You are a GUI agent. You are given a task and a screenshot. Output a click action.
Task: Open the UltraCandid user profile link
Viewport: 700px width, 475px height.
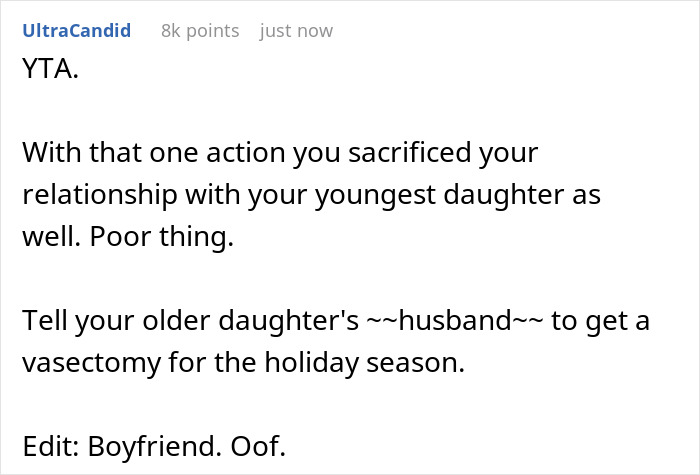[x=76, y=31]
